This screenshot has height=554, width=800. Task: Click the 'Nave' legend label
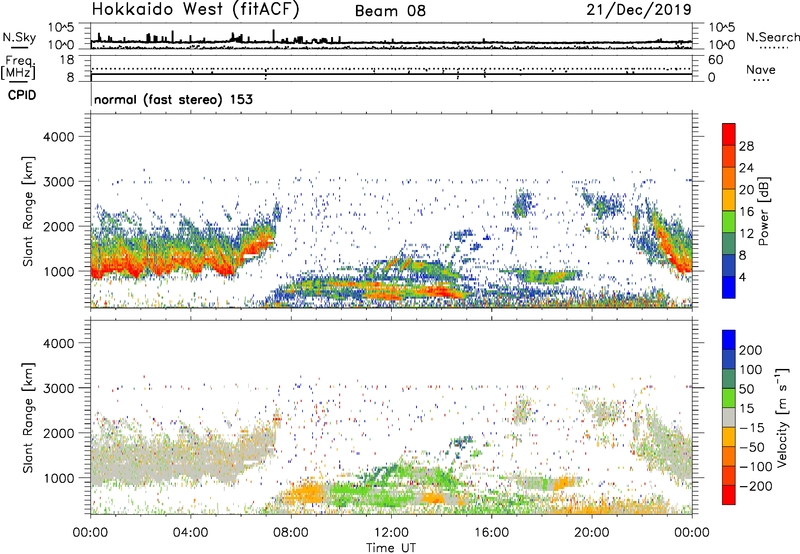pos(761,69)
